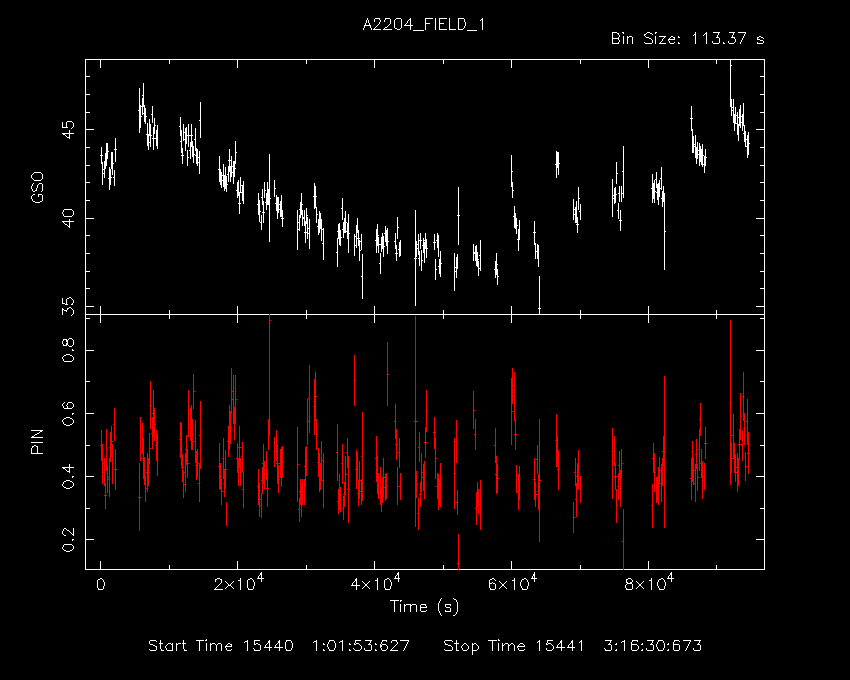
Task: Click the GSO y-axis label
Action: point(37,188)
